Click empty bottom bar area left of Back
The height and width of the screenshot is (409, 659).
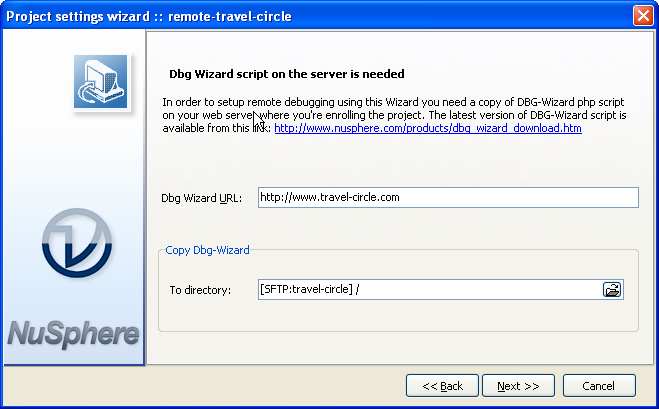(200, 386)
